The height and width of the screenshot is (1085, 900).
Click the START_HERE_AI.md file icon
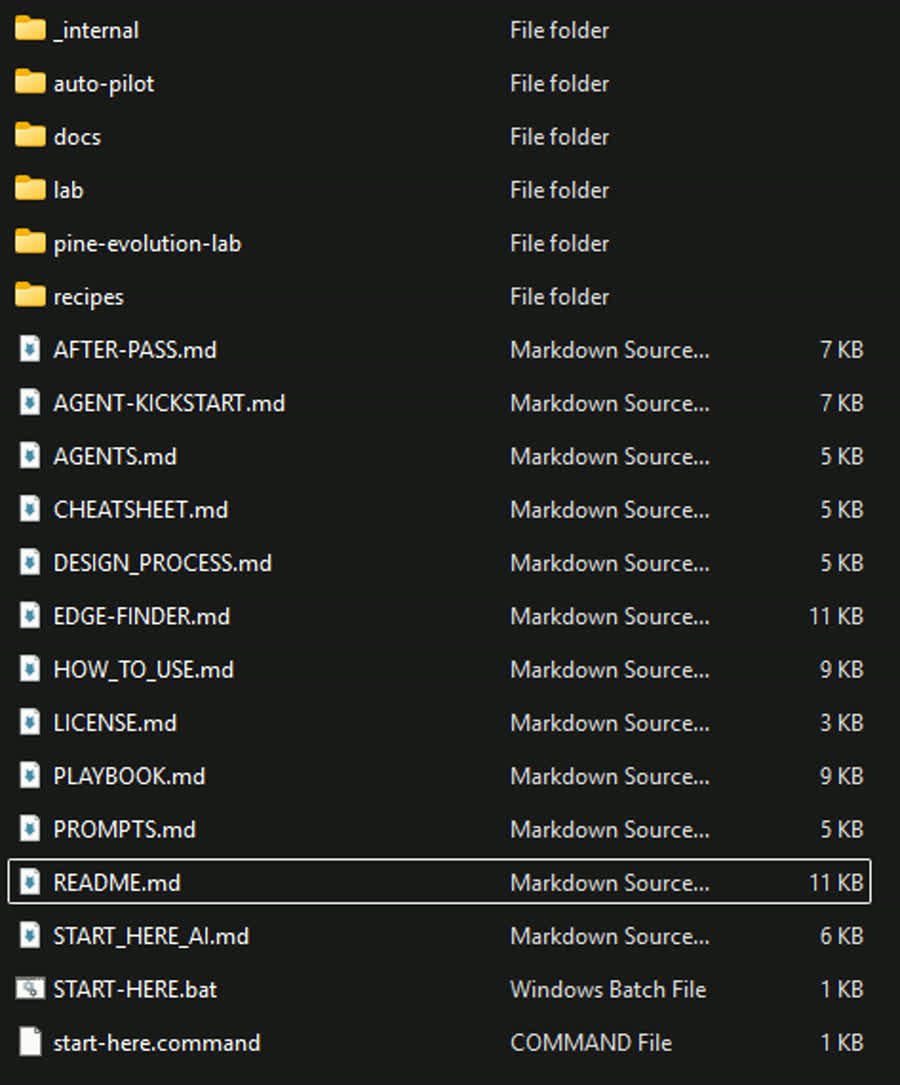coord(30,936)
